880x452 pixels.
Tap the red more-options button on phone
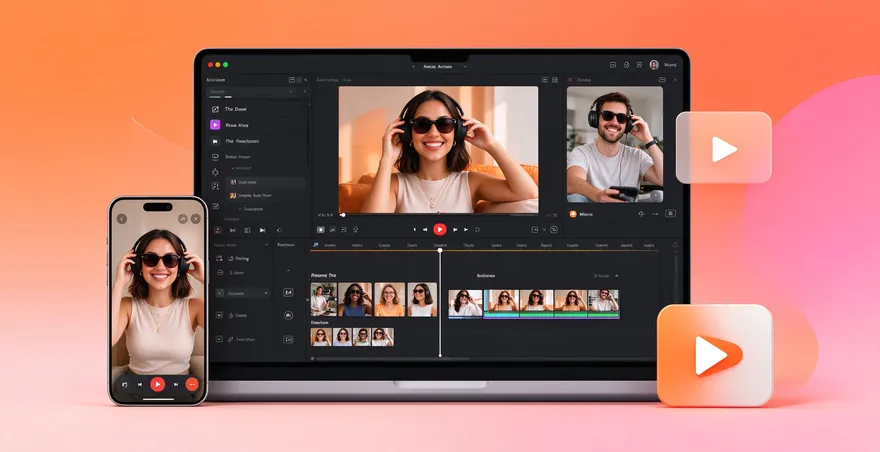tap(192, 384)
